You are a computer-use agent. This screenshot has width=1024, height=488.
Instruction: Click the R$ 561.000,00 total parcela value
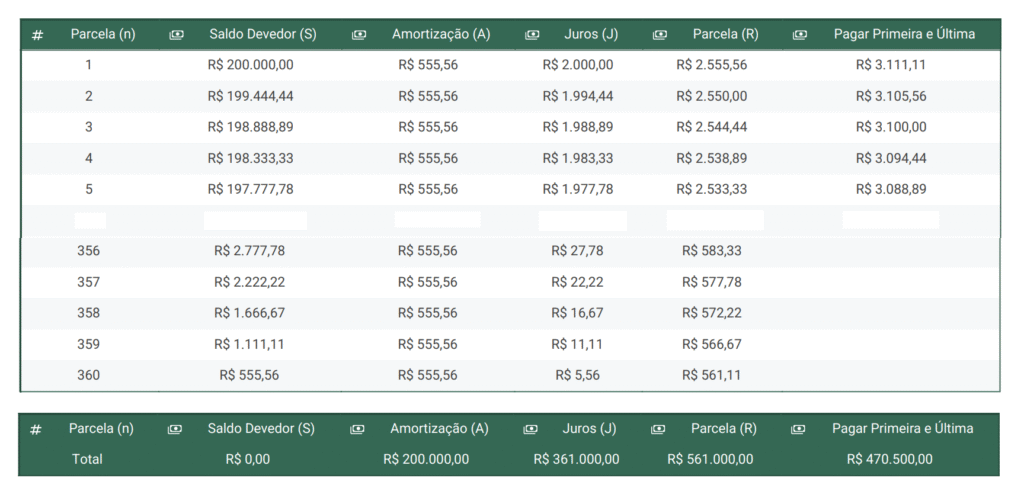click(x=710, y=459)
